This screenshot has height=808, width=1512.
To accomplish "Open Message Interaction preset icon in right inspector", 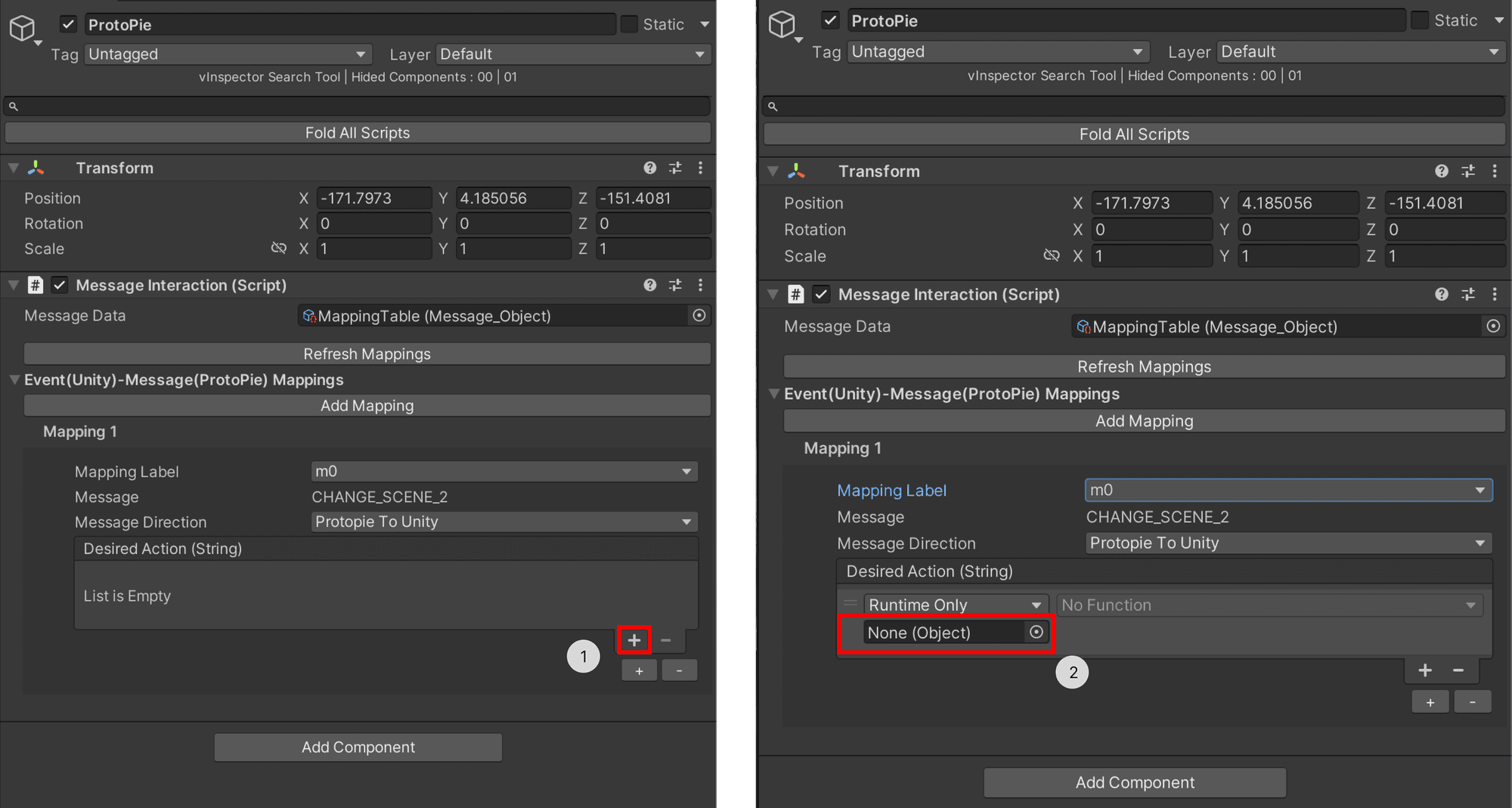I will point(1468,294).
